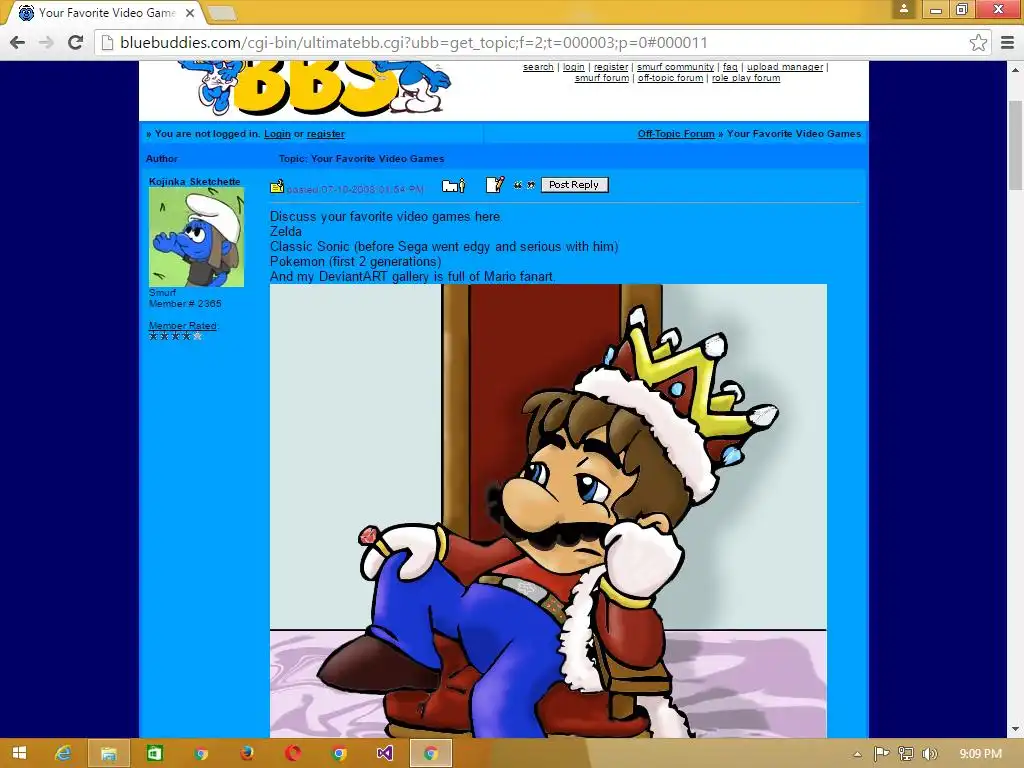Open the Chrome hamburger menu

tap(1007, 42)
